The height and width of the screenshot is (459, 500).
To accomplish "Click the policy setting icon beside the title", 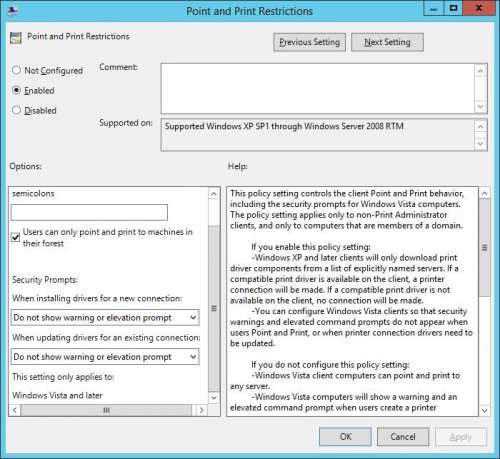I will 16,38.
